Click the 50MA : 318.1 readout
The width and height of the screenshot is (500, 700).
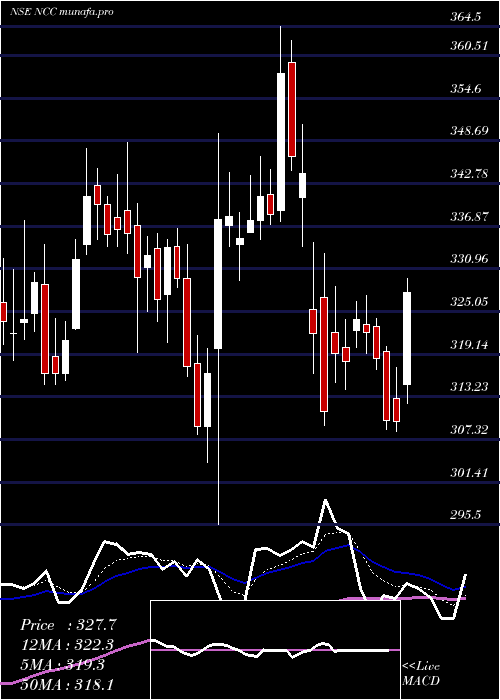point(67,685)
